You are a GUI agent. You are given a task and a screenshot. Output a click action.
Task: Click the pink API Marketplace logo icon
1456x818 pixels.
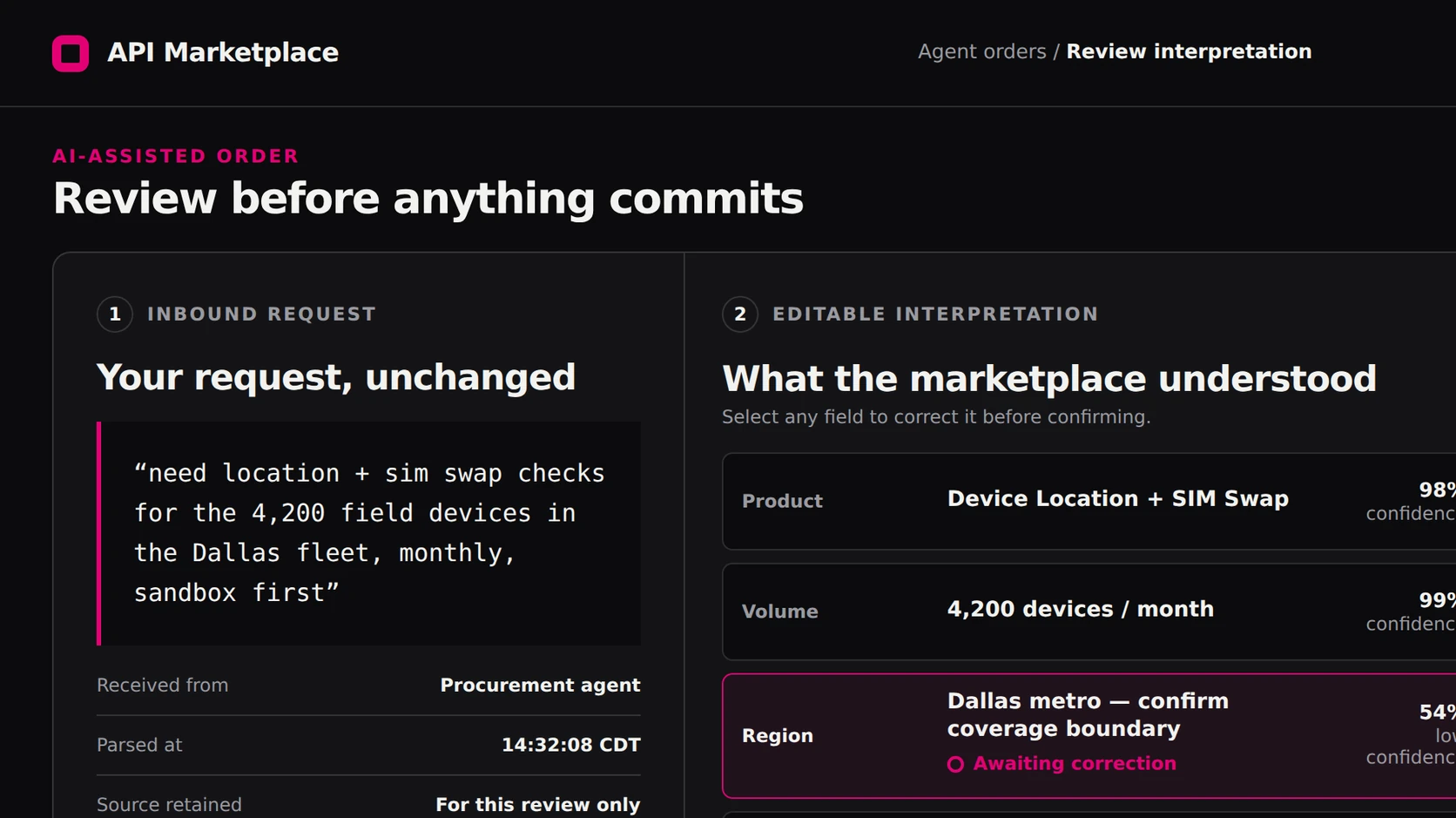[71, 53]
